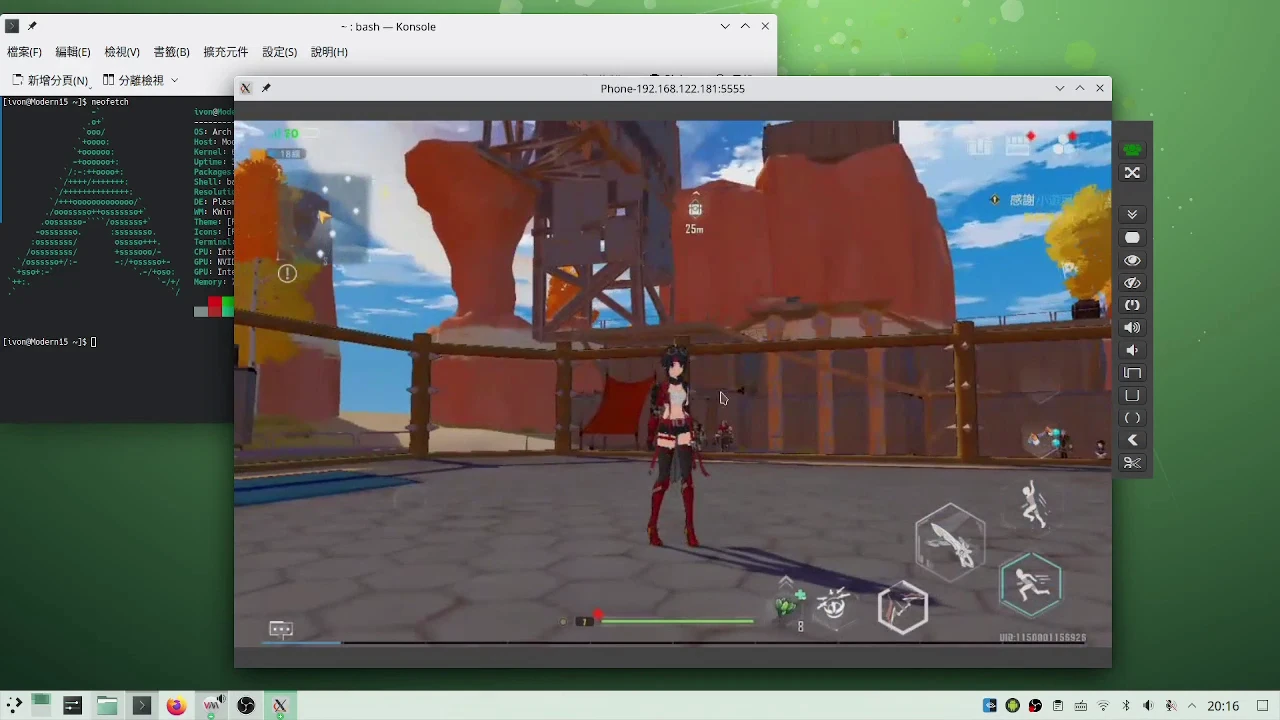Screen dimensions: 1280x720
Task: Lower phone volume with quiet speaker icon
Action: pyautogui.click(x=1132, y=350)
